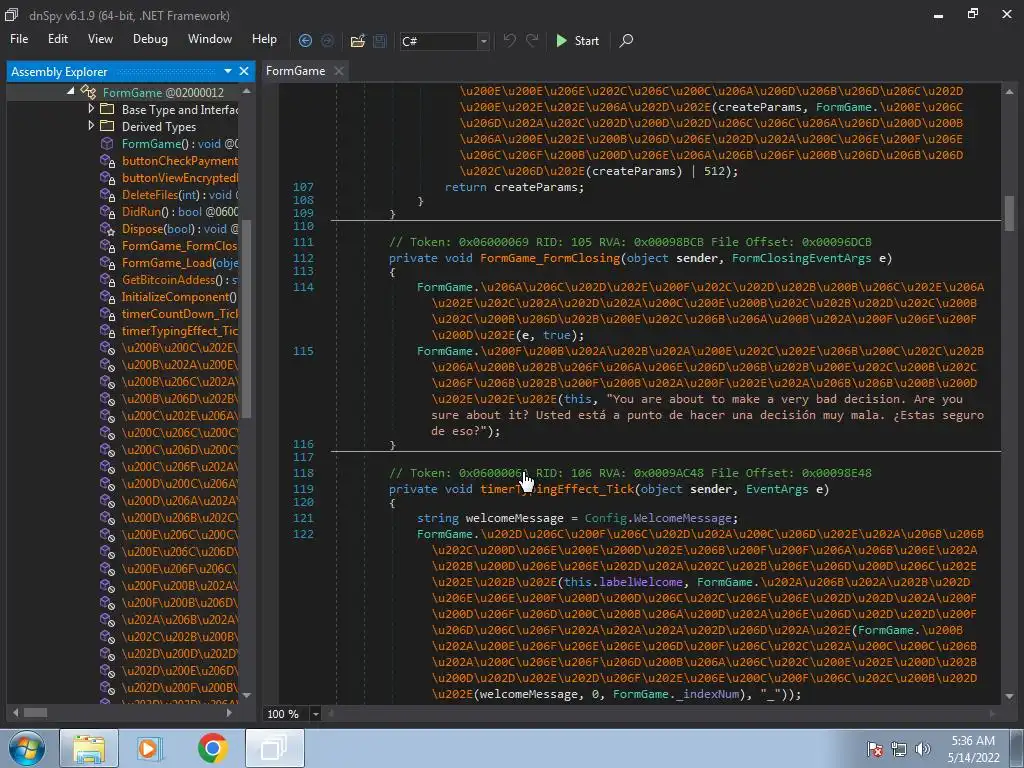Open the Window menu
This screenshot has width=1024, height=768.
point(210,39)
